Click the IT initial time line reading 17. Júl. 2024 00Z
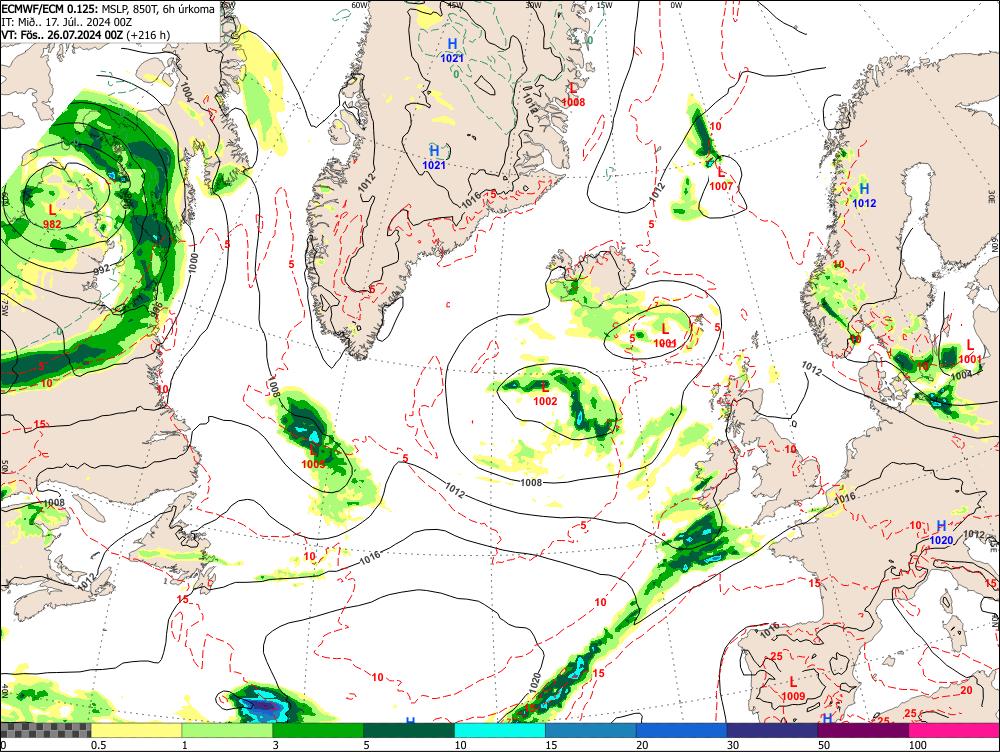The height and width of the screenshot is (752, 1000). [x=67, y=22]
